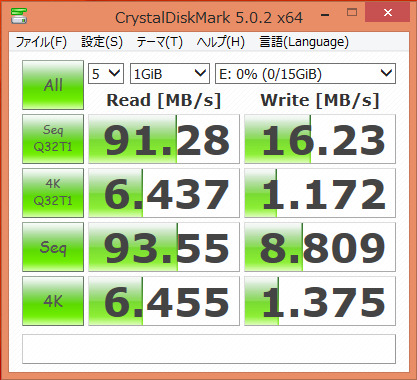Expand the test size dropdown showing 1GiB
The height and width of the screenshot is (380, 417).
pyautogui.click(x=170, y=73)
